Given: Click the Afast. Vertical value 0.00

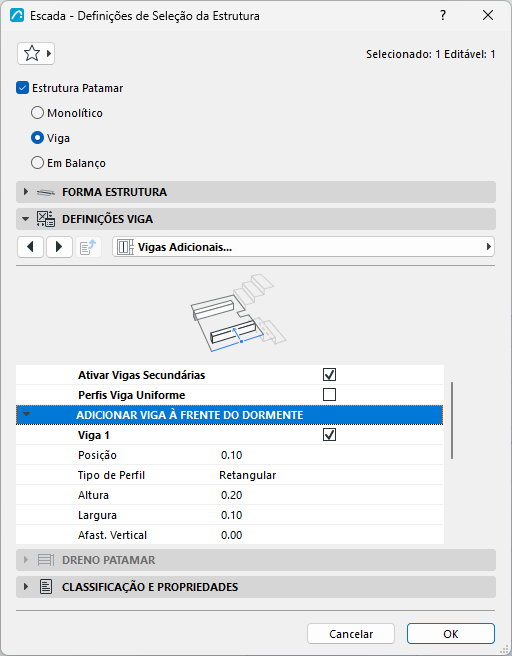Looking at the screenshot, I should [x=231, y=535].
